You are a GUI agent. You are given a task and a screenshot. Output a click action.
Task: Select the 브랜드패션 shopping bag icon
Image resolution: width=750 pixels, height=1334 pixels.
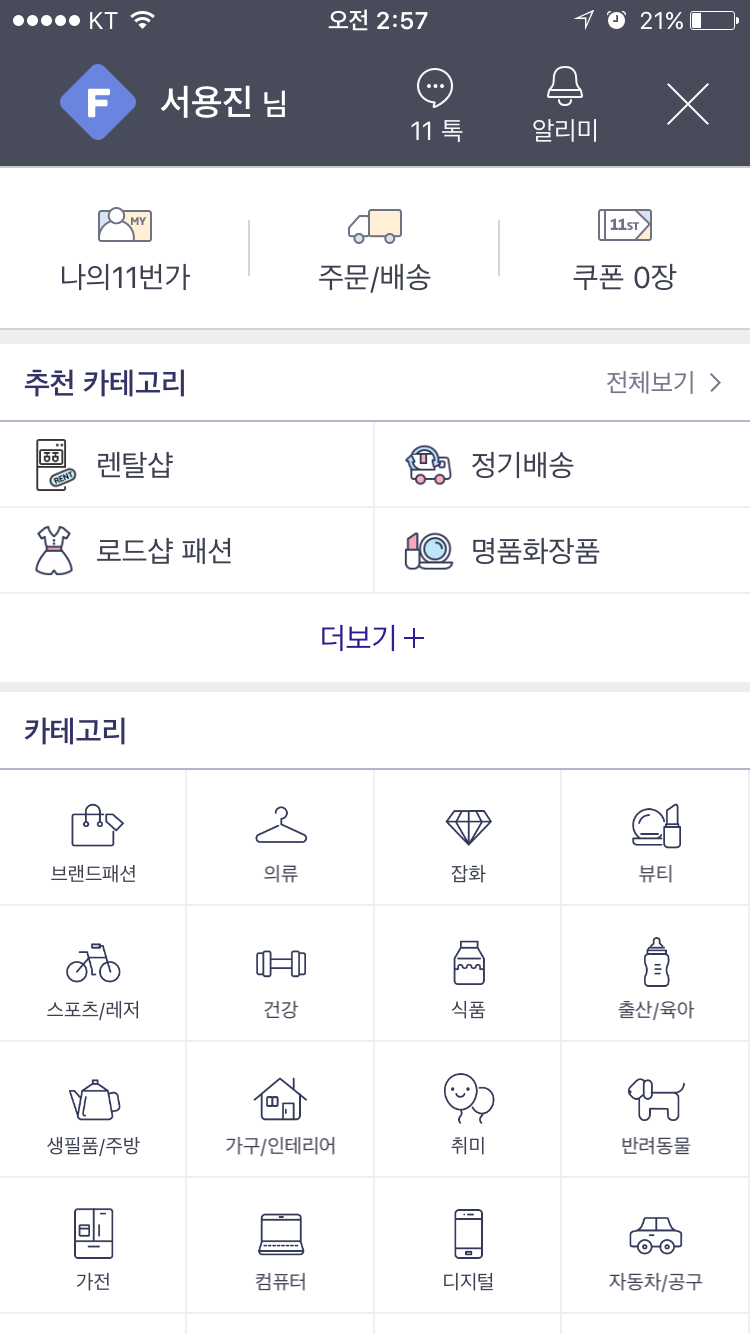pyautogui.click(x=95, y=827)
